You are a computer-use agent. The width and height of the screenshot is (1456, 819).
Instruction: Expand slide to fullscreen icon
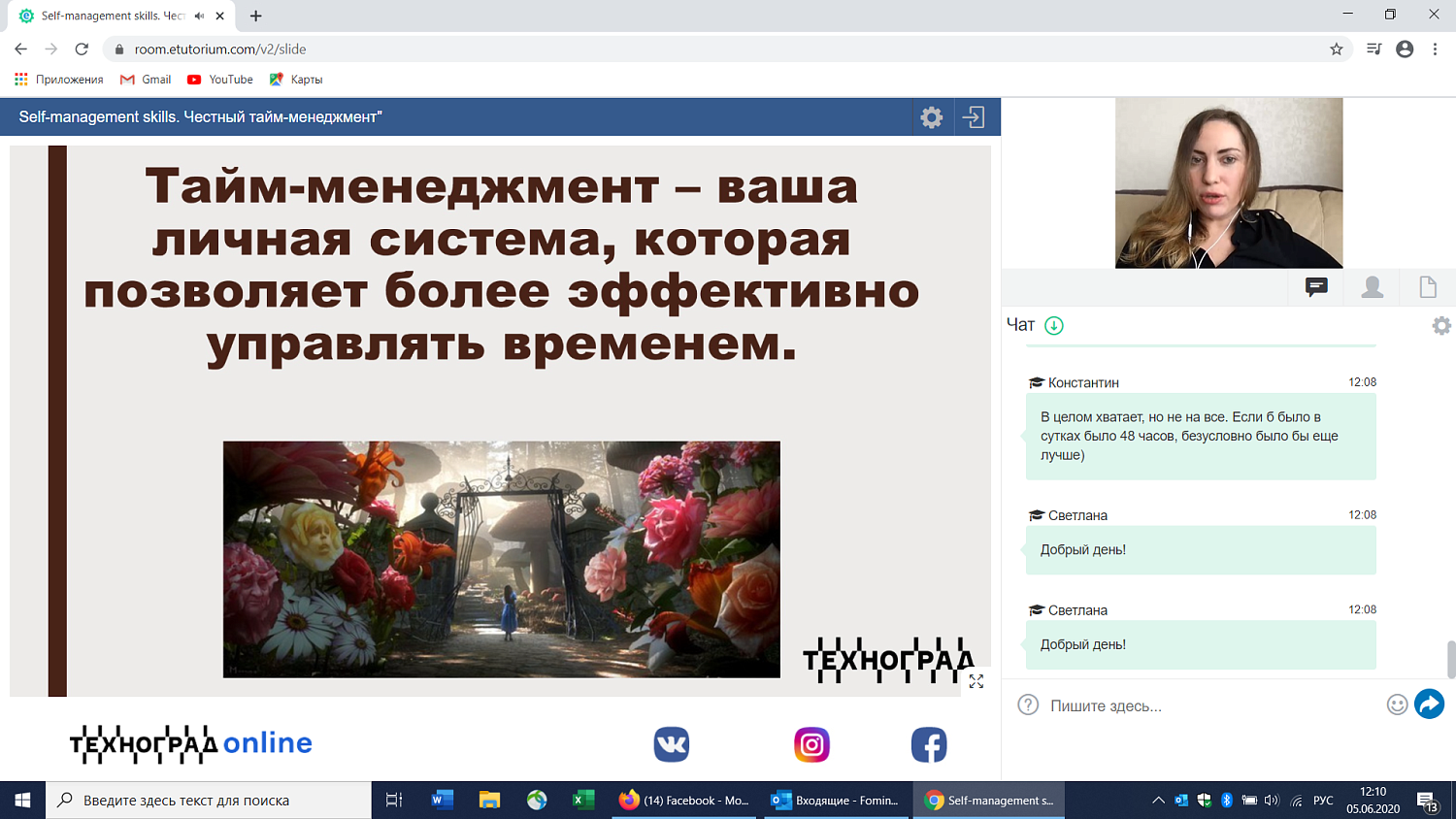976,681
